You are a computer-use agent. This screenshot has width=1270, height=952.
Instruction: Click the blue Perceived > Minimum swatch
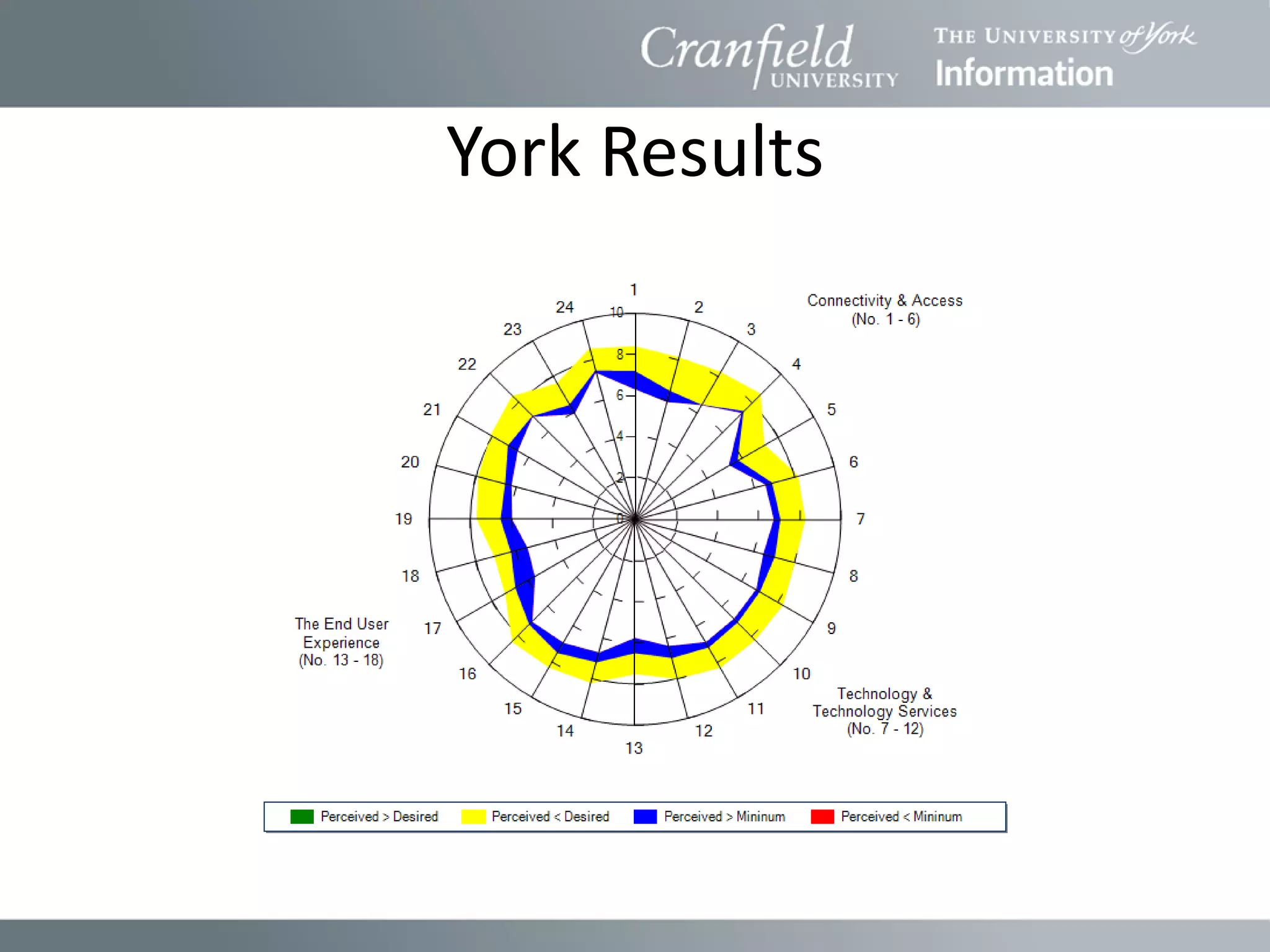pyautogui.click(x=645, y=816)
